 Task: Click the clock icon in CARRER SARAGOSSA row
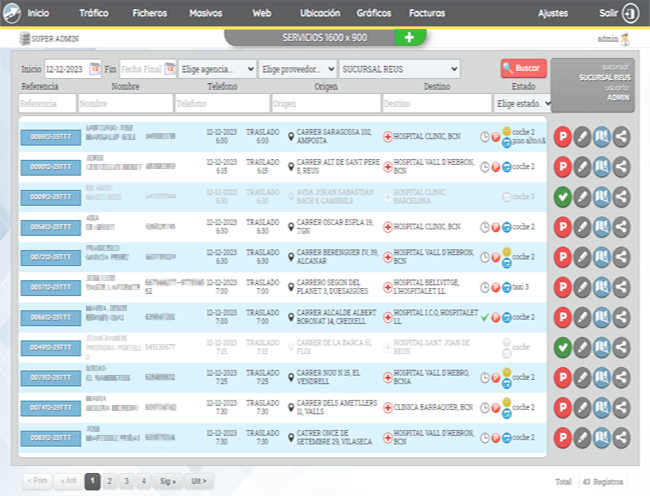(485, 137)
